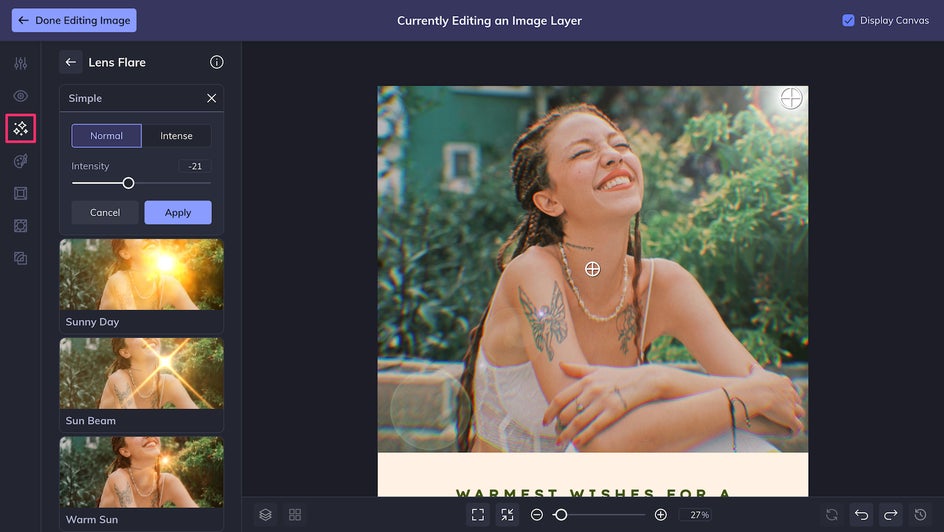Click the shrink to fit icon

[508, 515]
